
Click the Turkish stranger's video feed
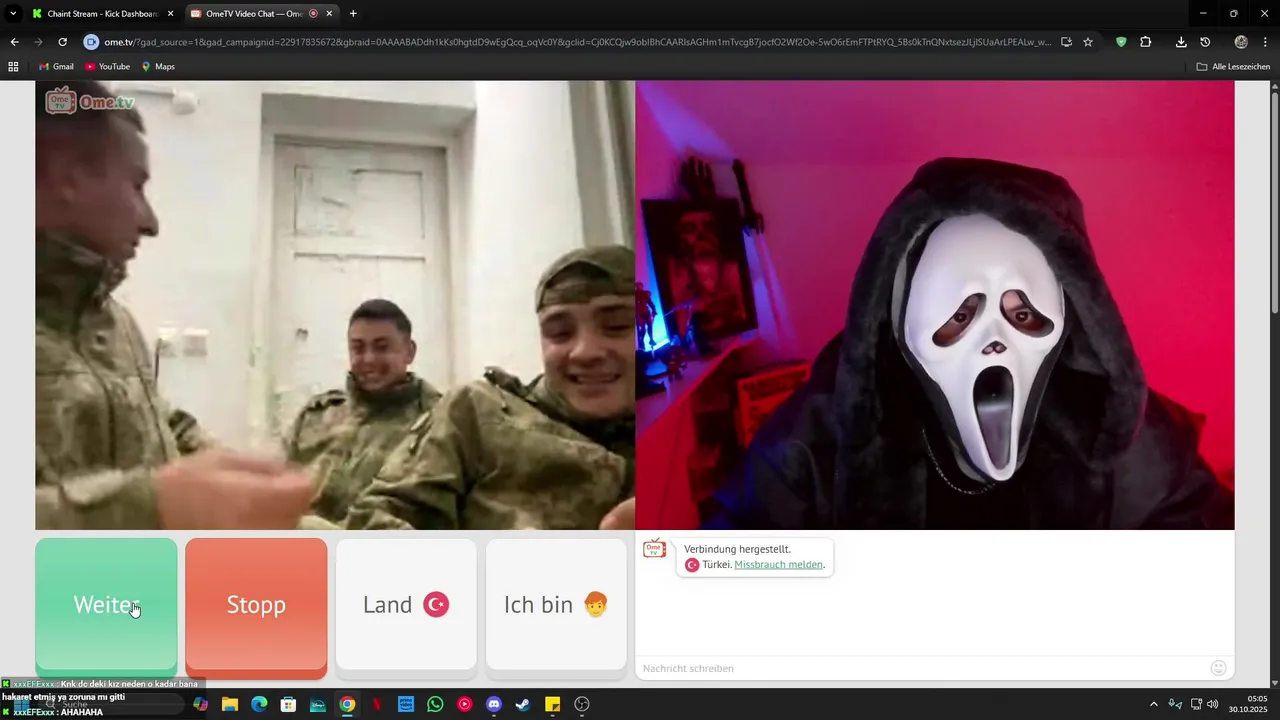(335, 305)
